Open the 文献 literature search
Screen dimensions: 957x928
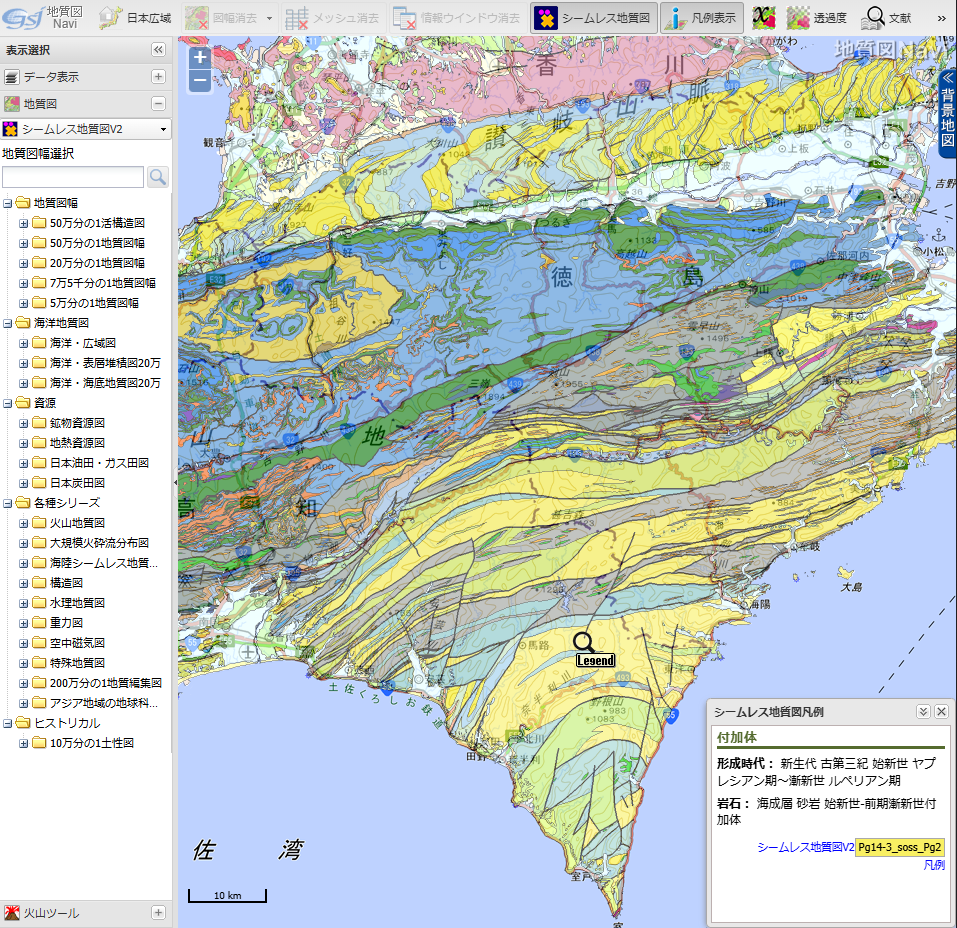pos(886,18)
